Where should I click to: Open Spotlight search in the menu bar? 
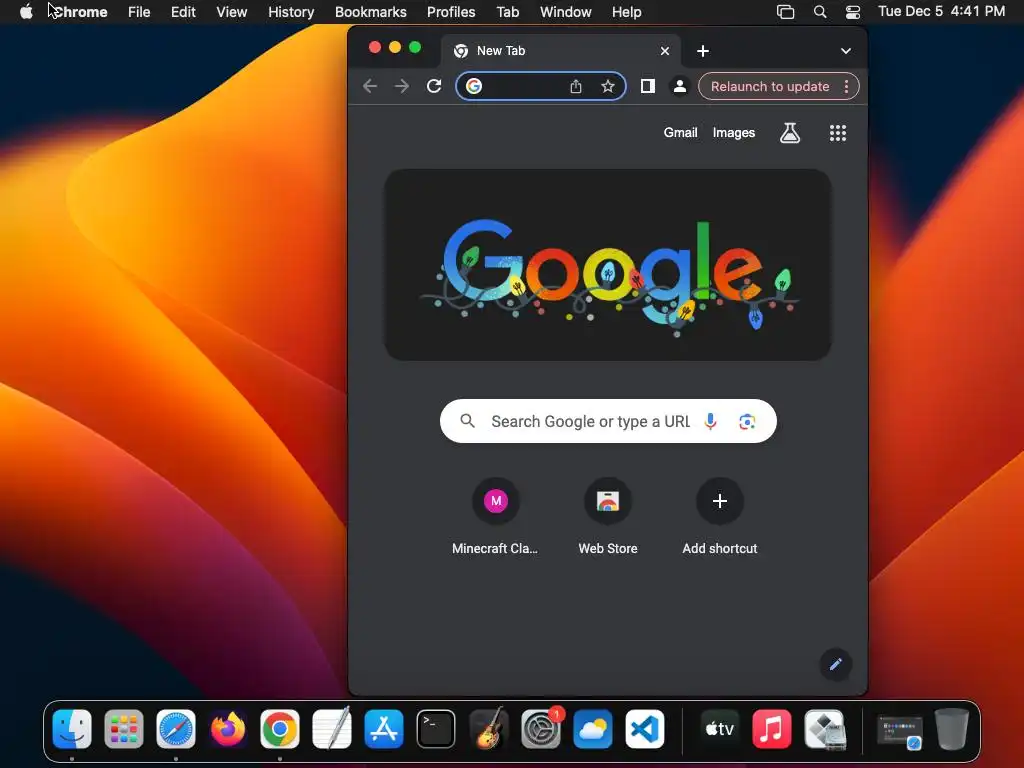tap(820, 12)
